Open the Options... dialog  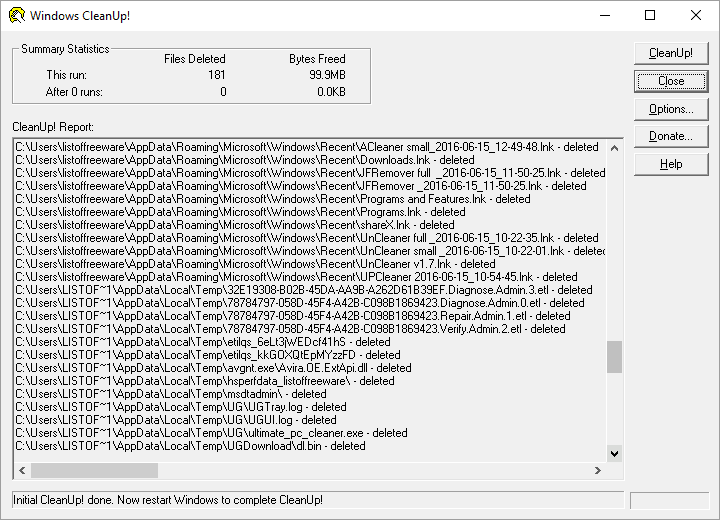pos(671,109)
